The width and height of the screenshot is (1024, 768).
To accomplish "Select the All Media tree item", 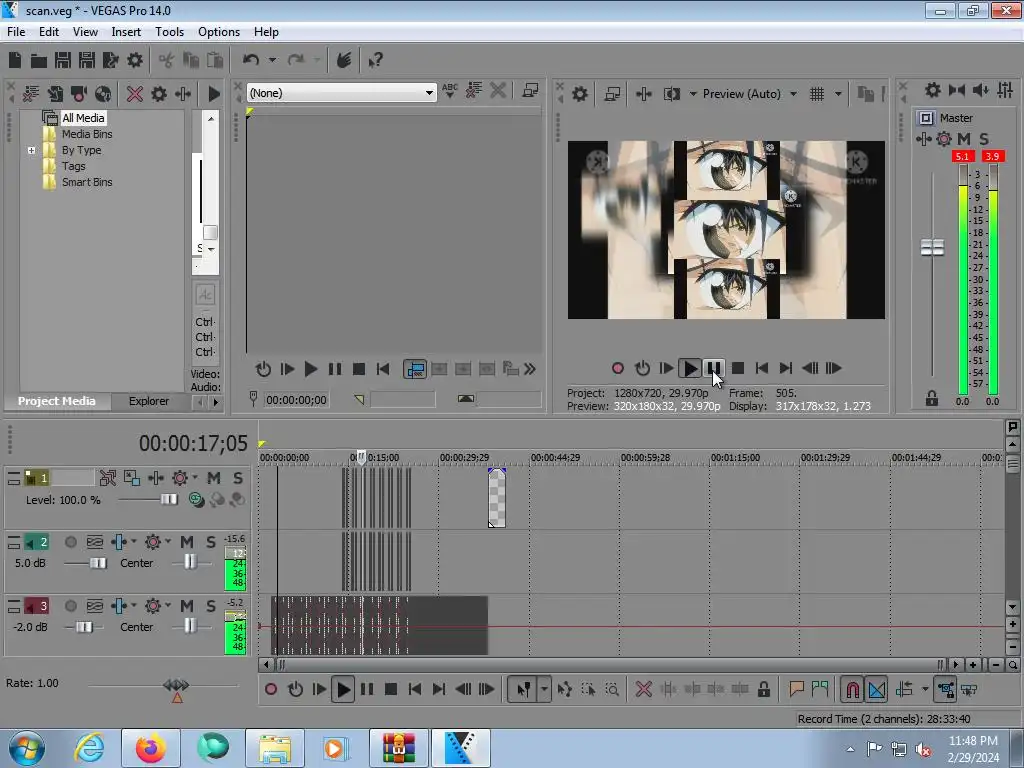I will pos(83,118).
